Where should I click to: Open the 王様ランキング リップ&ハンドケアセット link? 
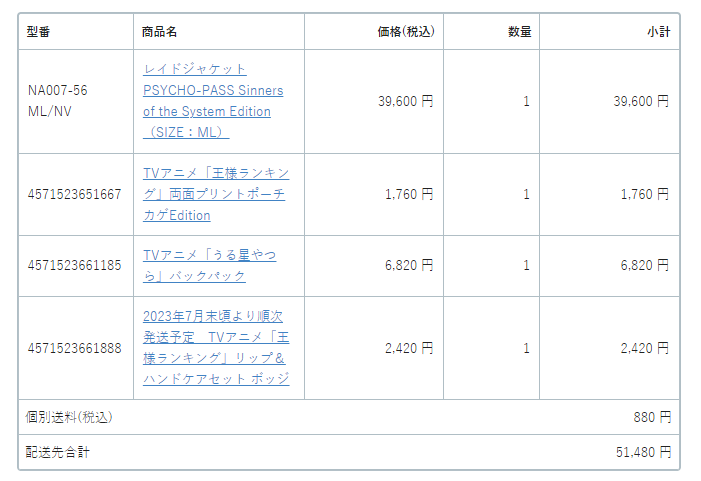pos(216,348)
